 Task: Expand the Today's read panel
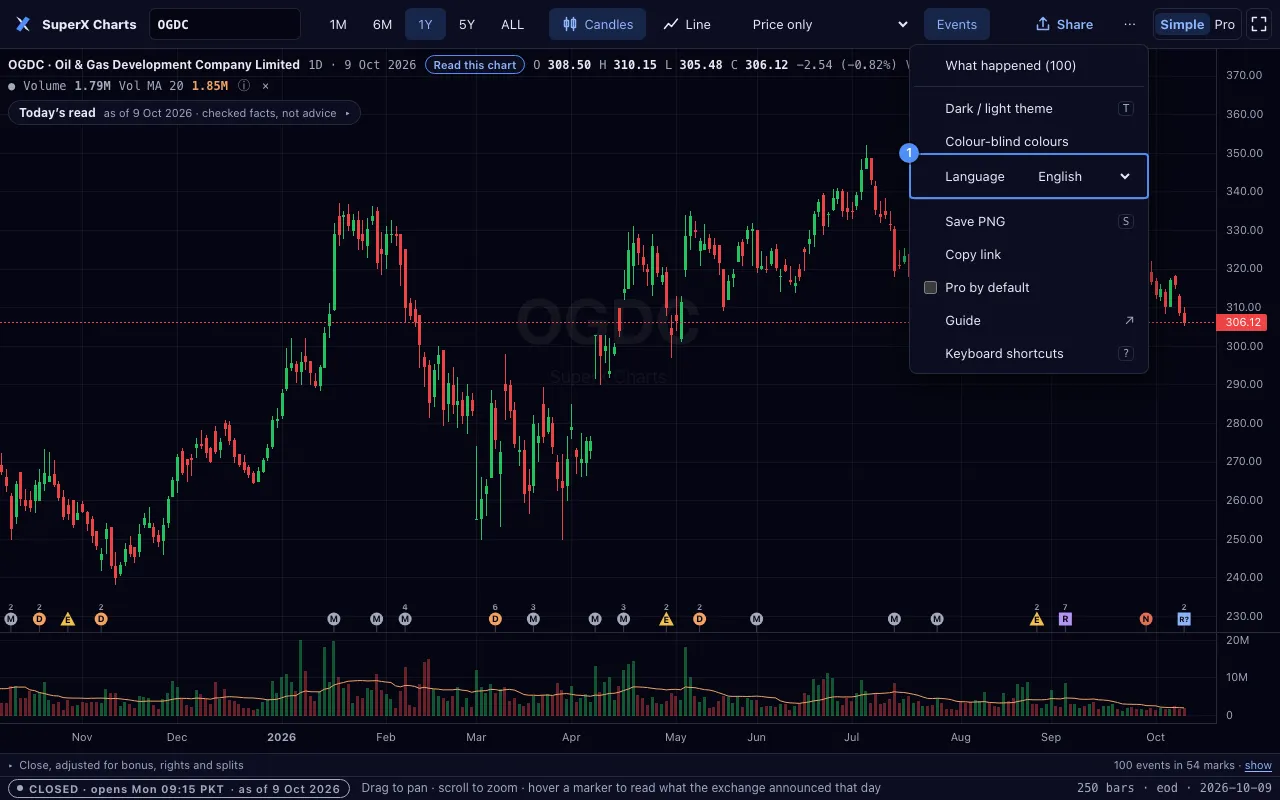click(185, 113)
